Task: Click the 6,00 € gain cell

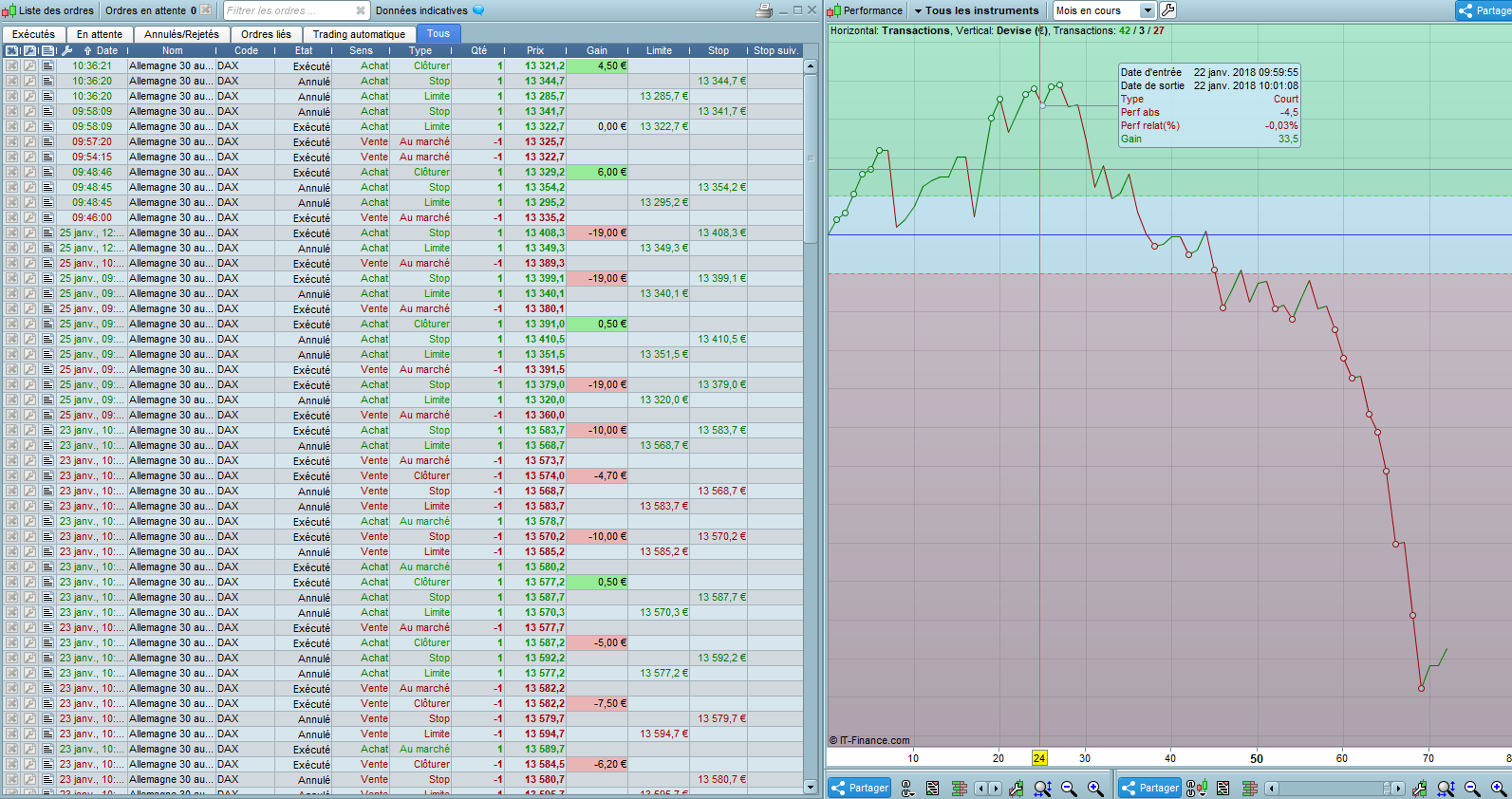Action: 597,173
